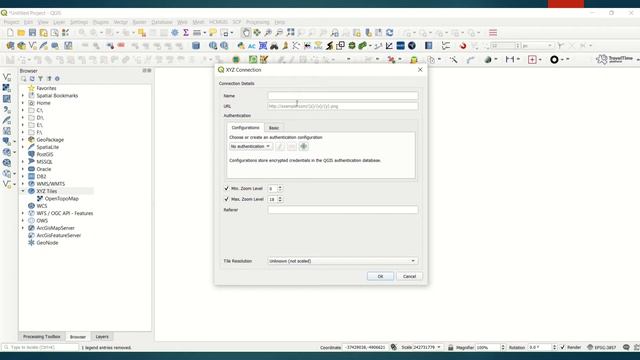Image resolution: width=640 pixels, height=360 pixels.
Task: Switch to the Layers panel tab
Action: pos(102,336)
